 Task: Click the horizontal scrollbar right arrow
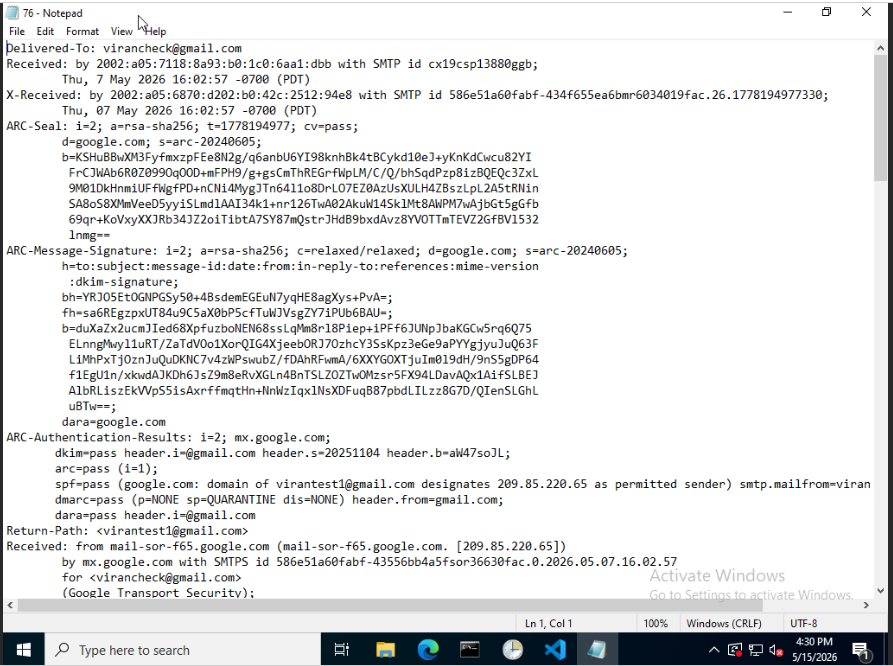coord(866,605)
